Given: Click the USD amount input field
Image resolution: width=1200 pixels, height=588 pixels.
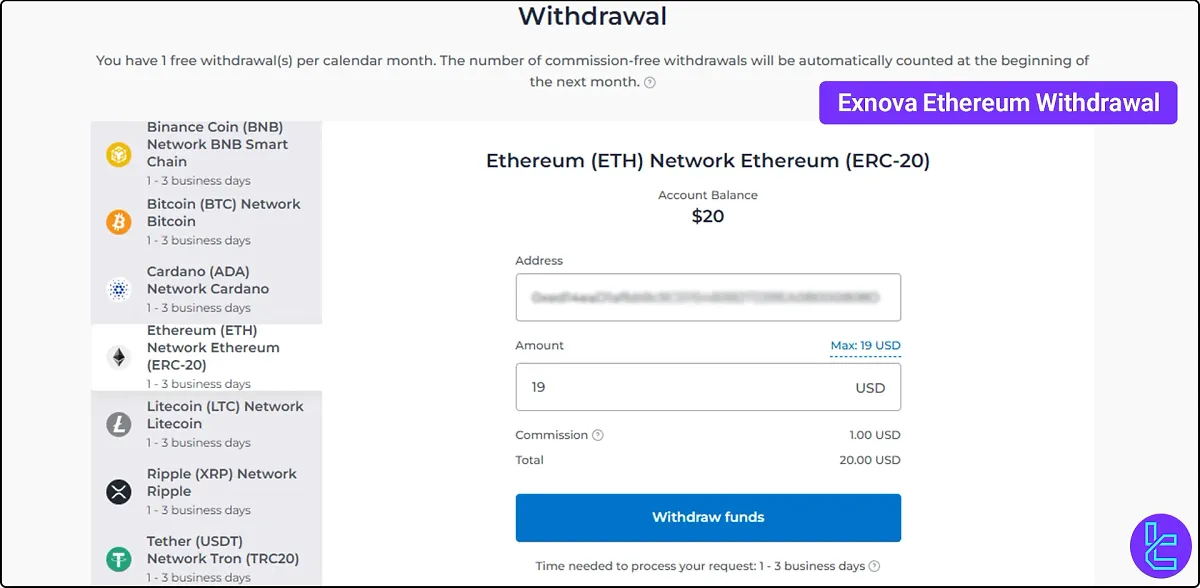Looking at the screenshot, I should click(x=708, y=387).
